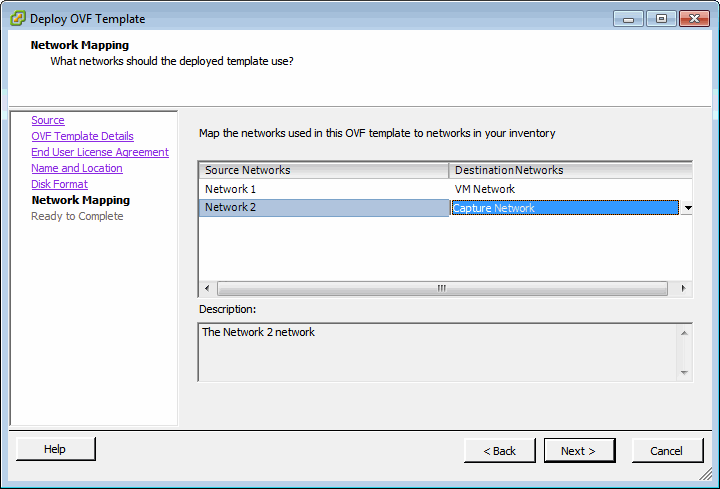Viewport: 720px width, 489px height.
Task: Open End User License Agreement step
Action: [100, 152]
